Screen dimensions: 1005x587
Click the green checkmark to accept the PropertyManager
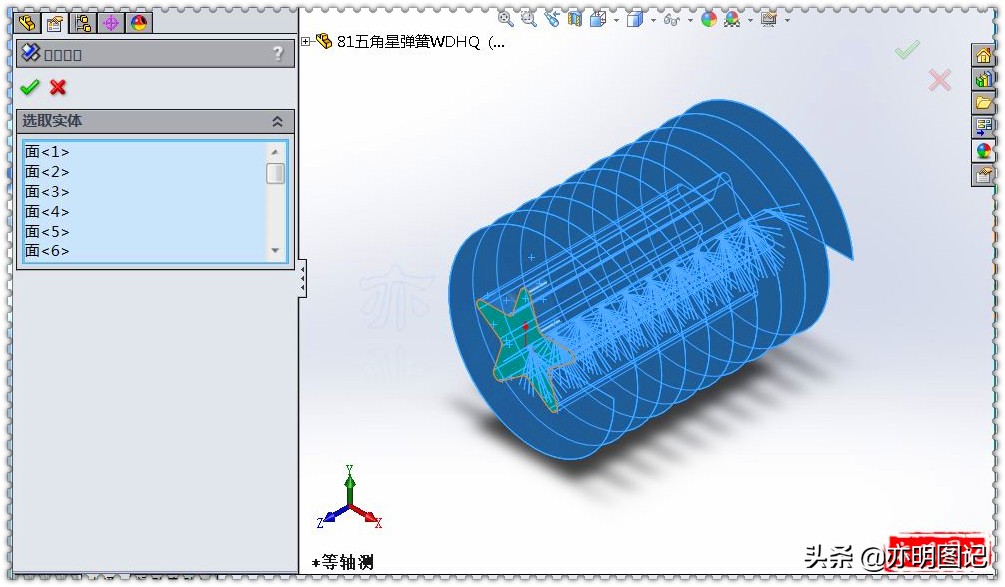tap(28, 86)
